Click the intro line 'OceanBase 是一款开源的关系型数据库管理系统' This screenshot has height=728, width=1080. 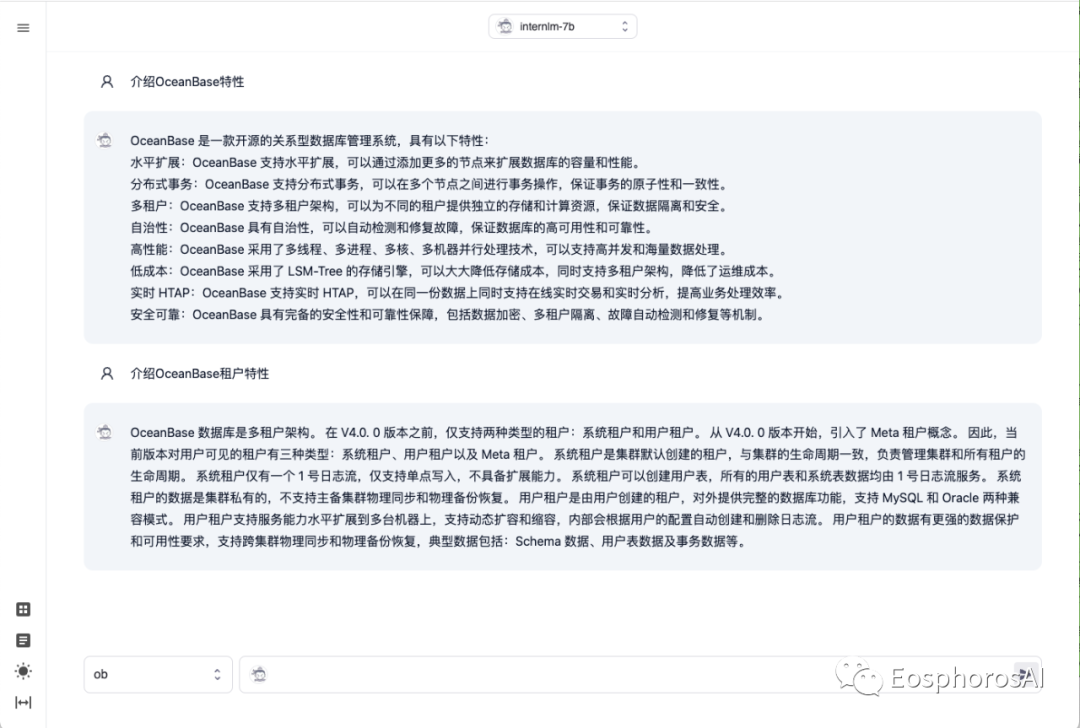tap(310, 141)
